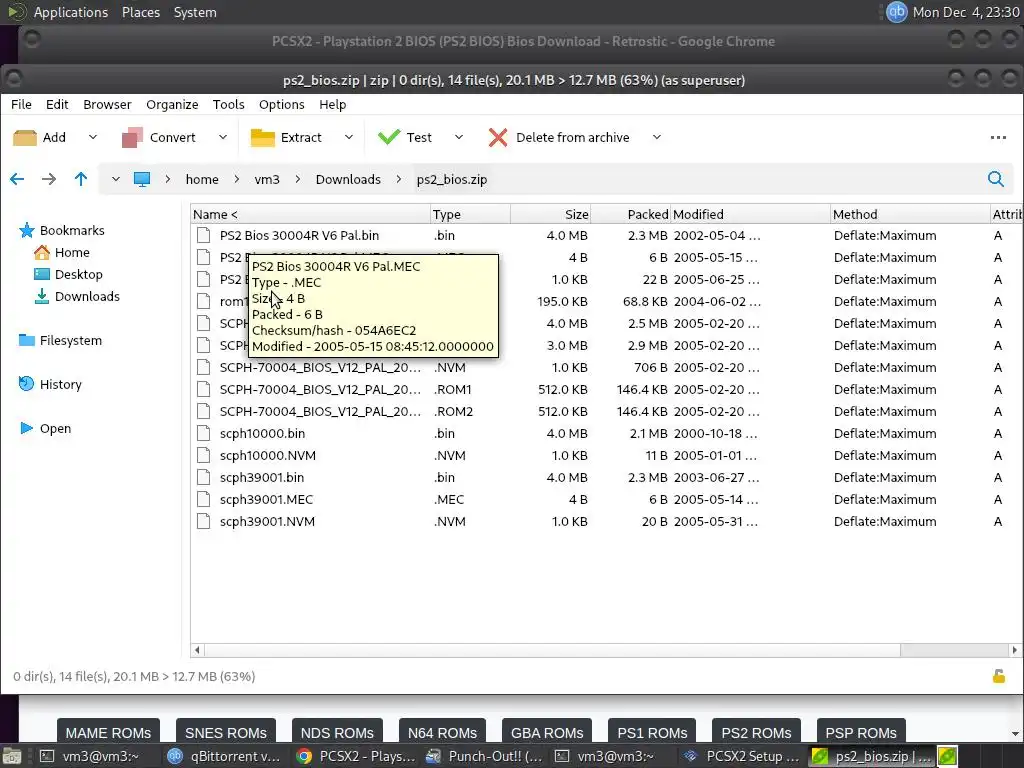Sort by the Size column header
Image resolution: width=1024 pixels, height=768 pixels.
551,214
